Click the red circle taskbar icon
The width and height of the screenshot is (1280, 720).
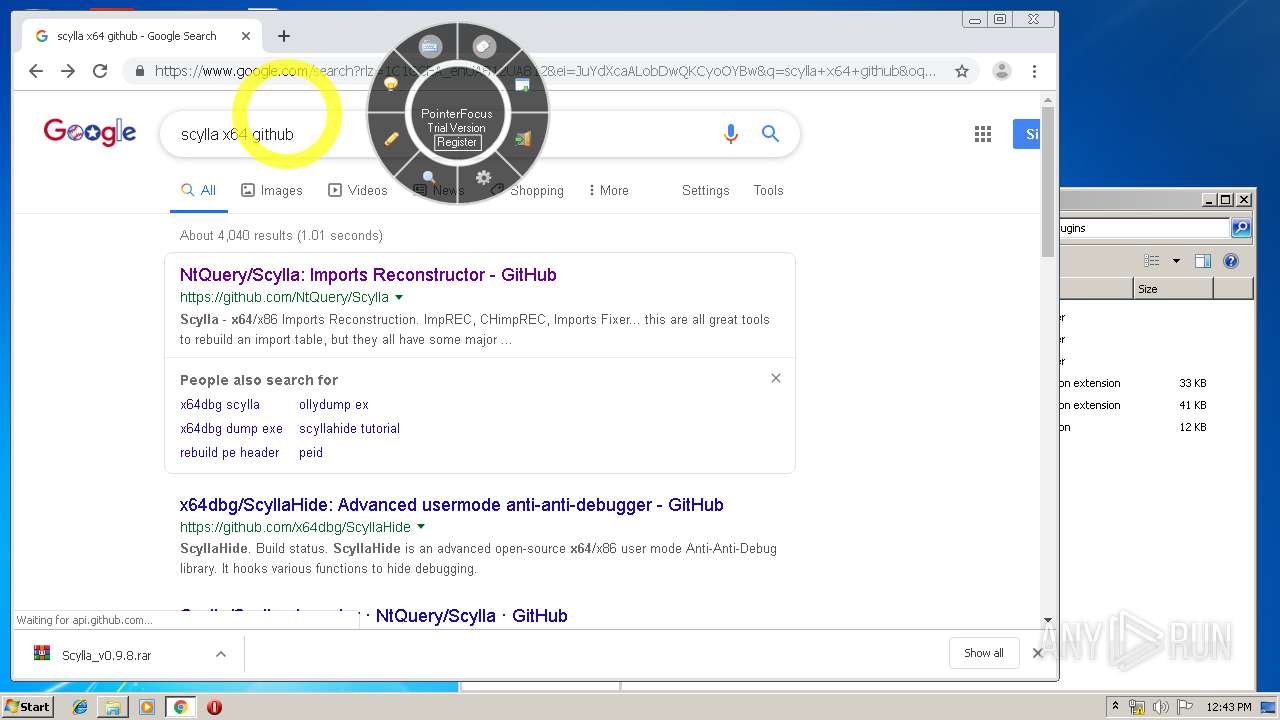tap(214, 707)
